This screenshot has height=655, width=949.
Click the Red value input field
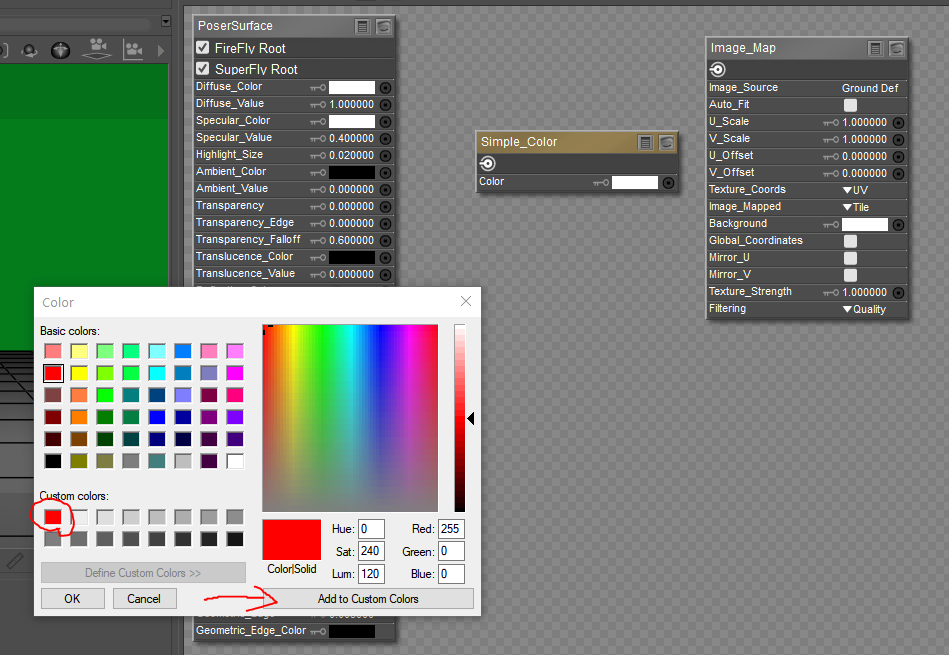[x=450, y=529]
